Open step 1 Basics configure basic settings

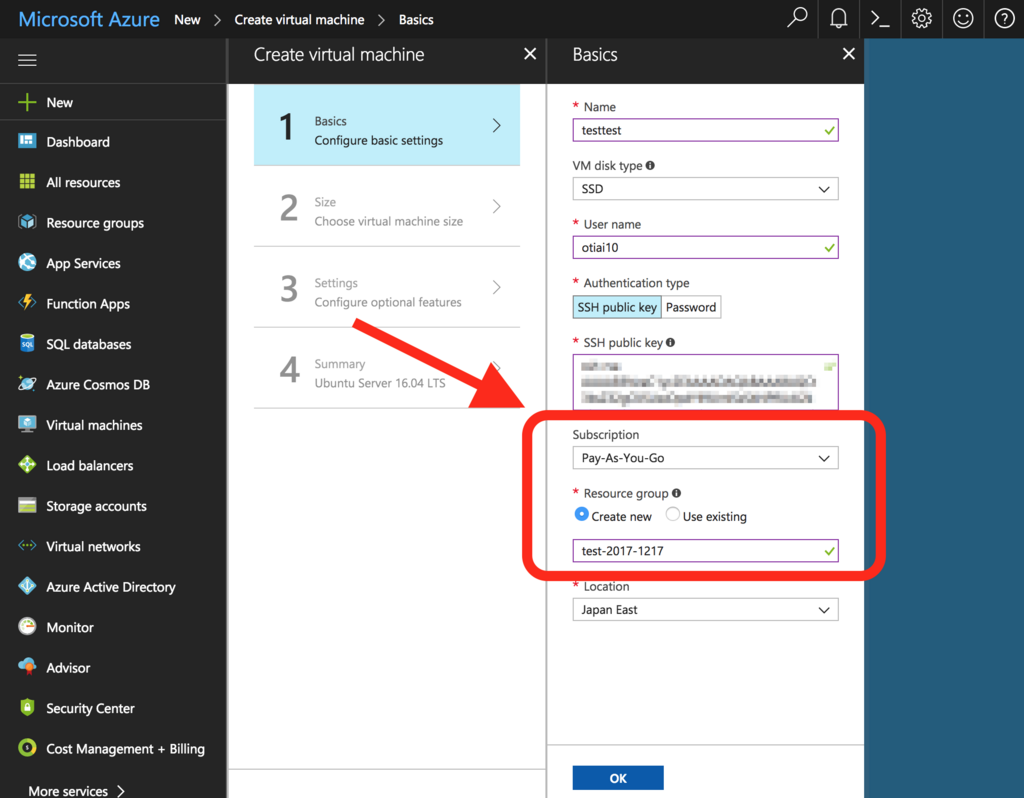pos(387,125)
